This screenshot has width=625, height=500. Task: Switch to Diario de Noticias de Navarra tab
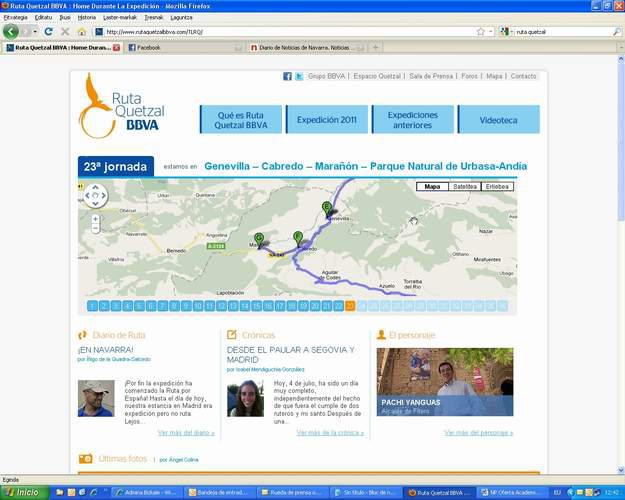pyautogui.click(x=307, y=47)
